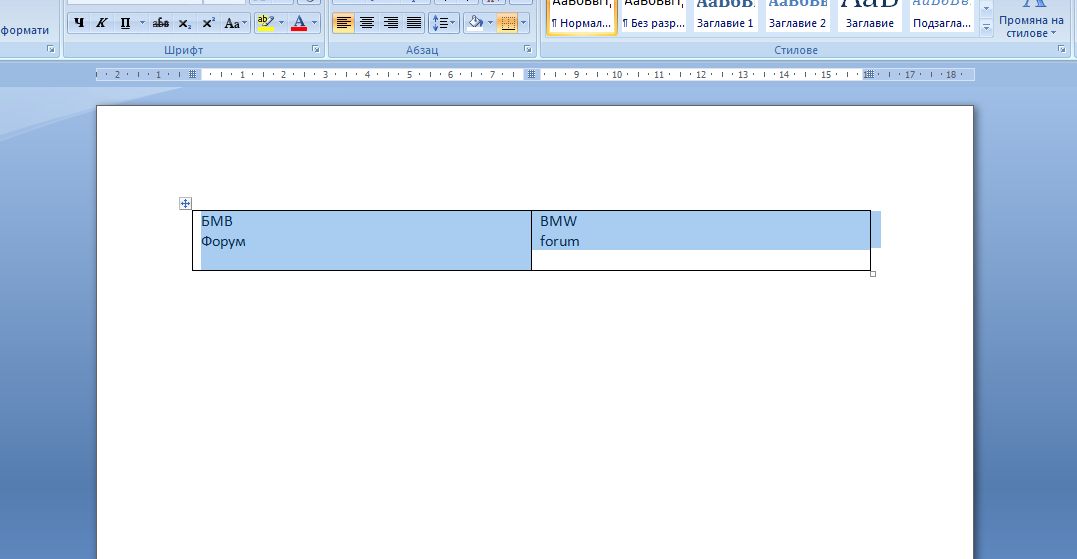Select the Без разр... style

pos(653,16)
